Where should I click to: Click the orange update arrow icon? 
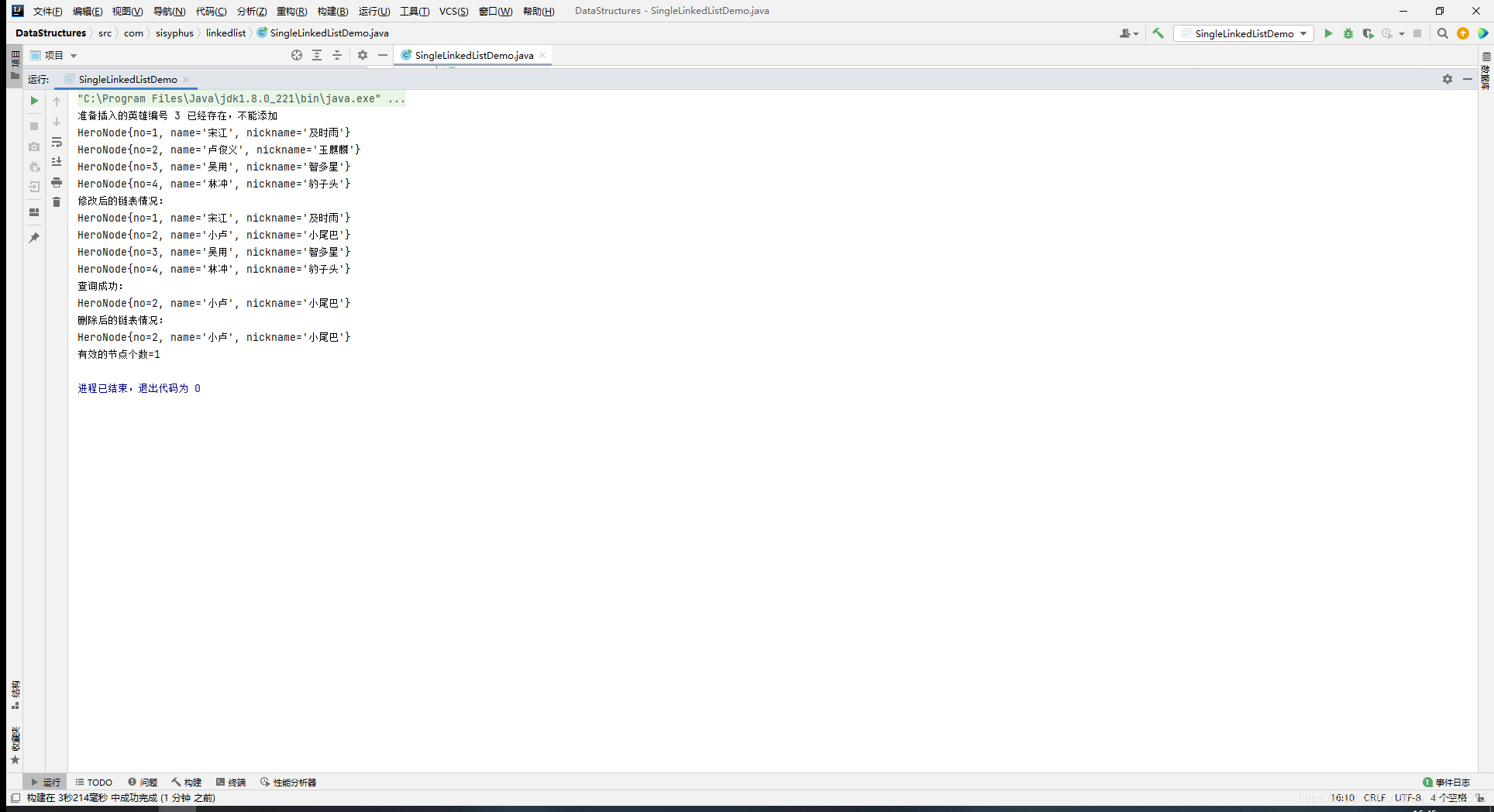[x=1463, y=33]
